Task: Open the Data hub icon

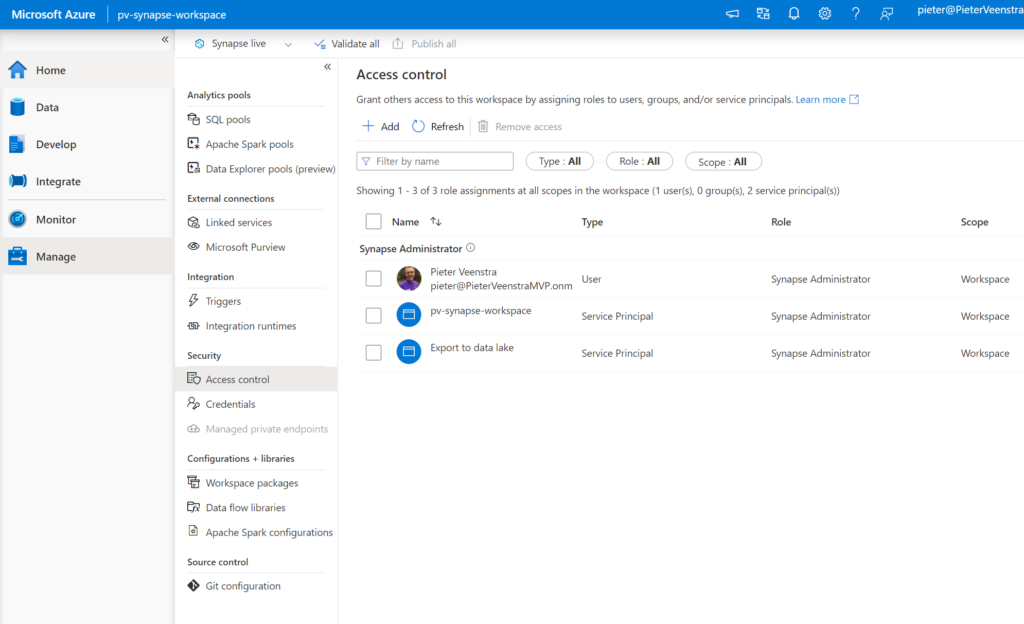Action: tap(18, 107)
